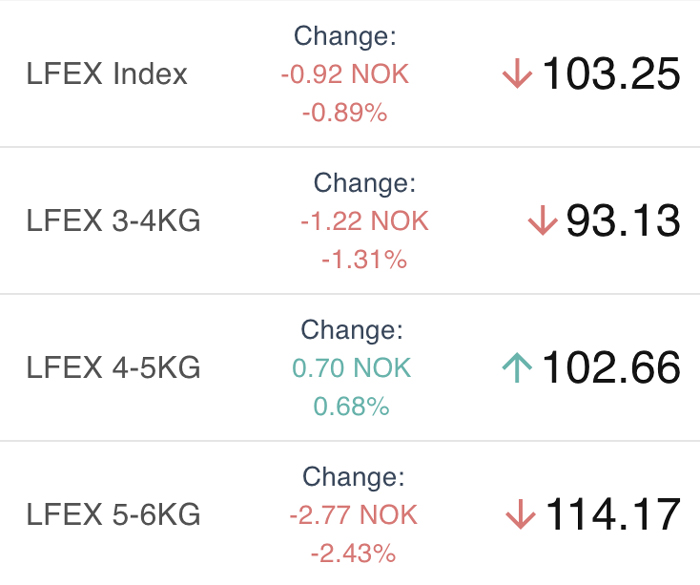This screenshot has height=585, width=700.
Task: Click the 114.17 price value
Action: point(613,514)
